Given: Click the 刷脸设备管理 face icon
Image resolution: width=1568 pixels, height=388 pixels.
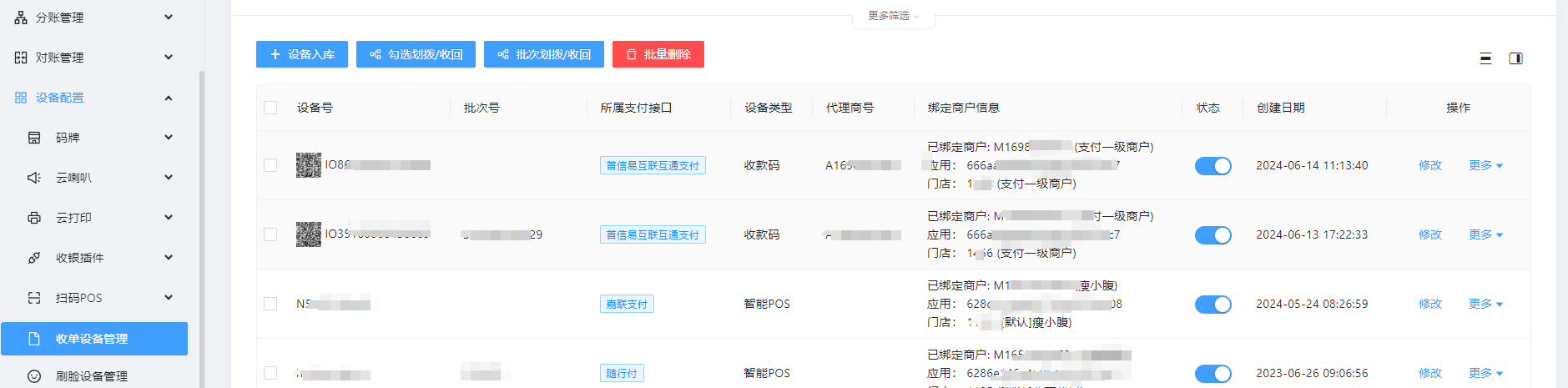Looking at the screenshot, I should 34,376.
